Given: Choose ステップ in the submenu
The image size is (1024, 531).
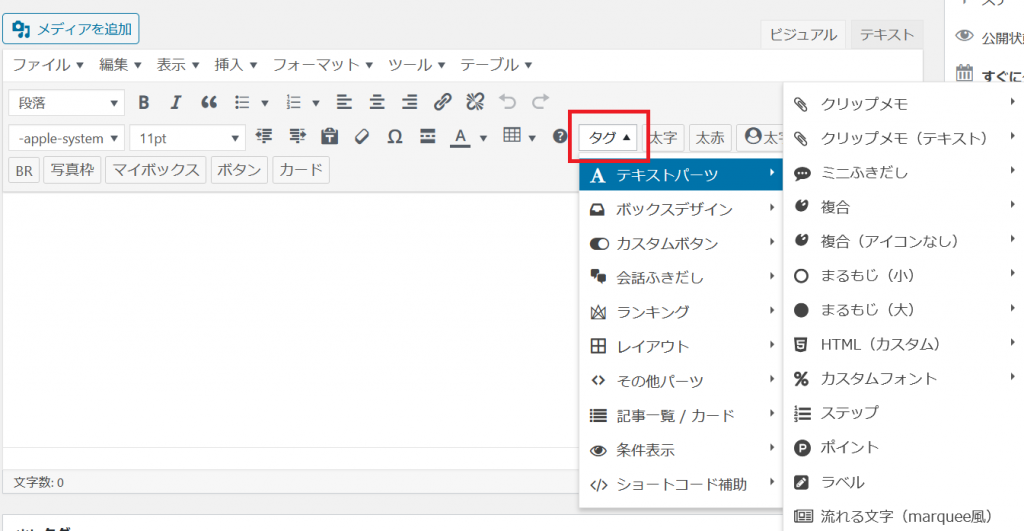Looking at the screenshot, I should coord(904,413).
